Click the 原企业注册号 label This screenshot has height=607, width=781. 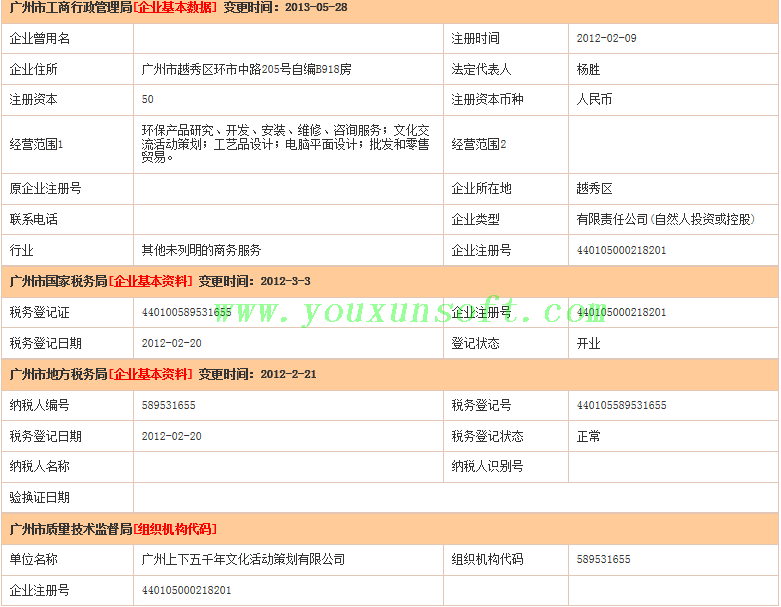pos(45,188)
